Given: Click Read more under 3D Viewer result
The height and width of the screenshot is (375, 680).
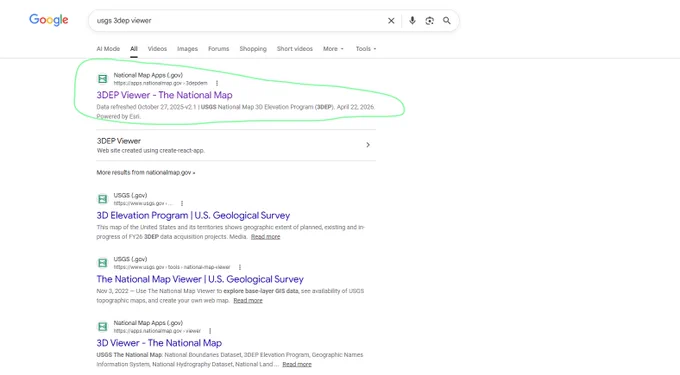Looking at the screenshot, I should click(297, 364).
